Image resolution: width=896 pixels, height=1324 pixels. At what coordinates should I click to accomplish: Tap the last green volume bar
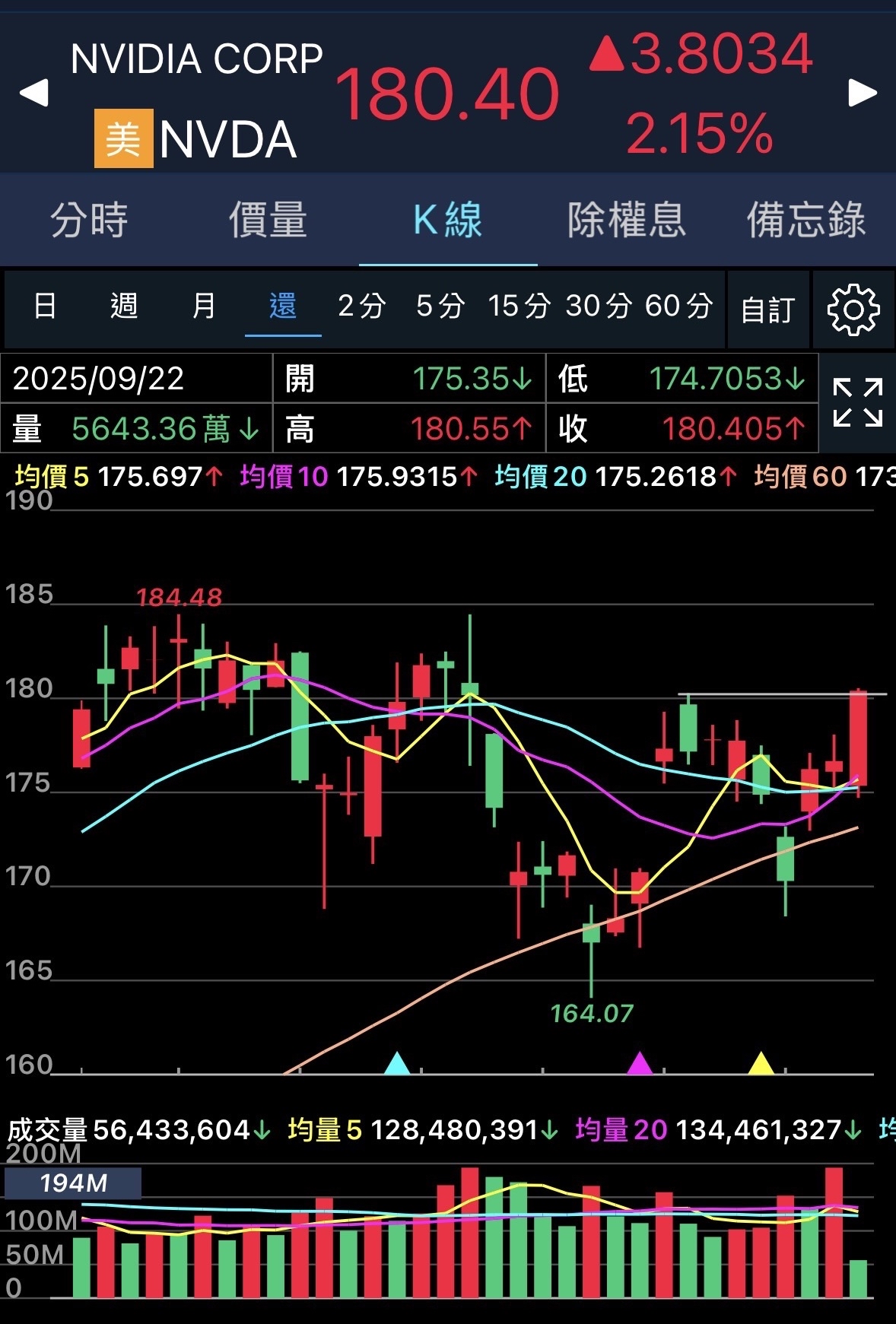pos(858,1278)
